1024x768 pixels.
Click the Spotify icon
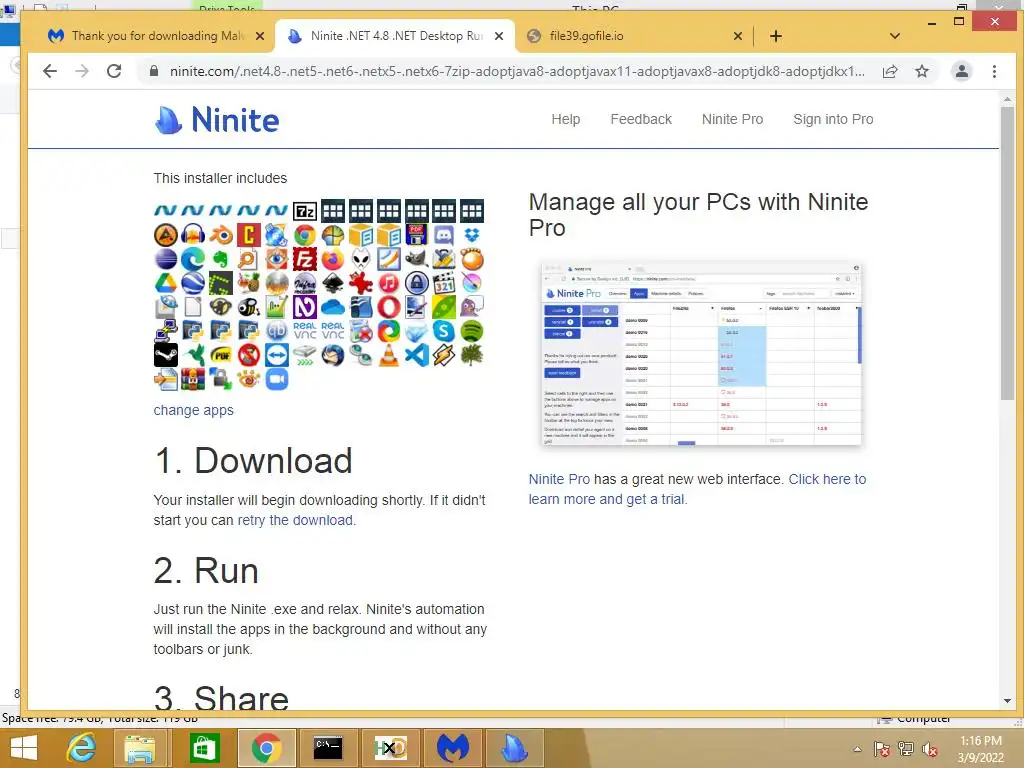tap(472, 331)
